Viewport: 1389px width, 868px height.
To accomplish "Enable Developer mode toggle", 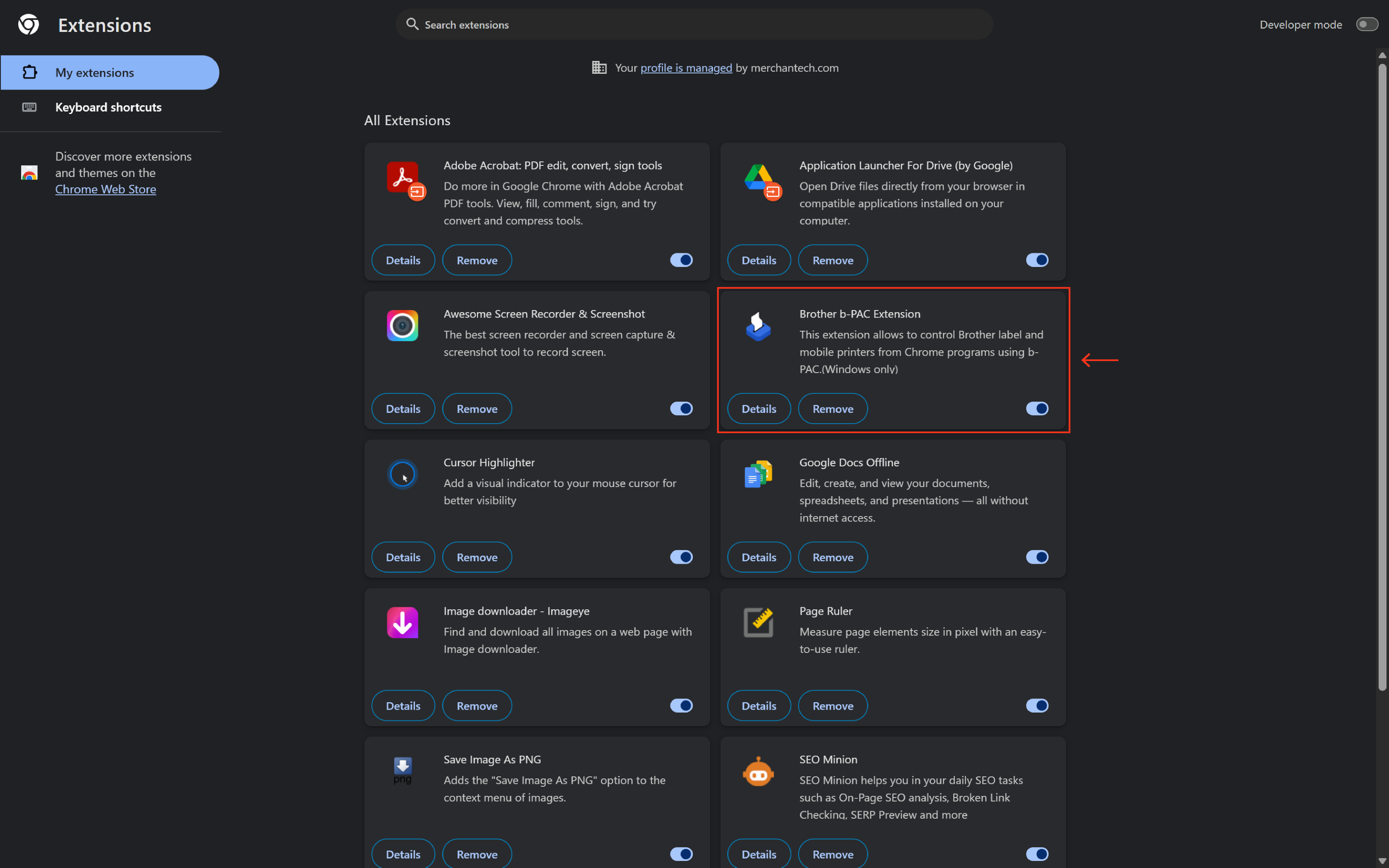I will coord(1367,24).
